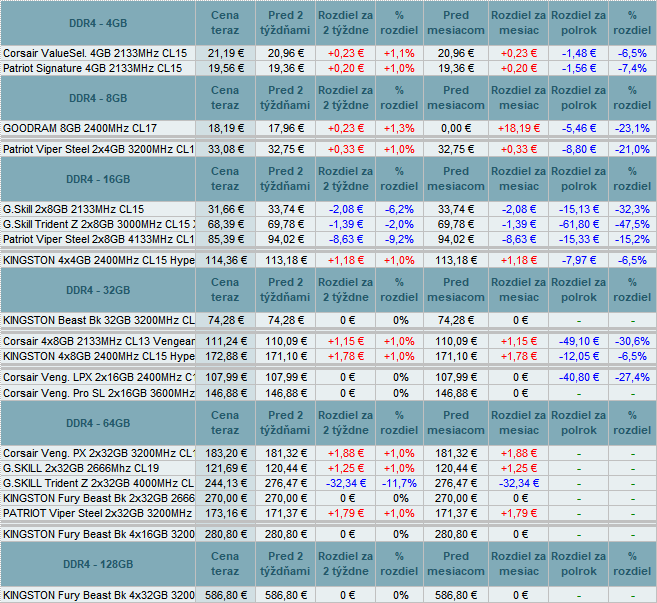This screenshot has height=603, width=657.
Task: Click the 173,16 € current price cell
Action: pyautogui.click(x=225, y=513)
